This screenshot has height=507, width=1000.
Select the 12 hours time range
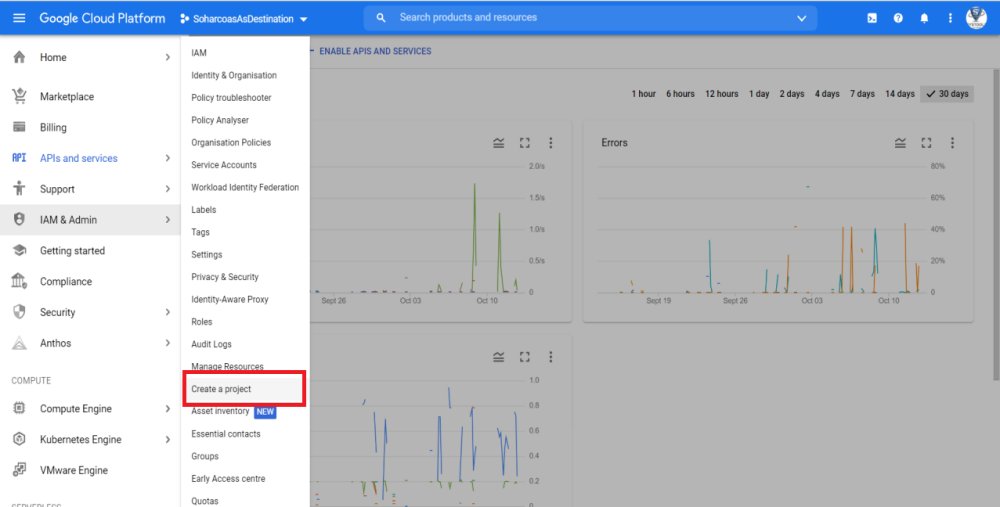point(721,94)
